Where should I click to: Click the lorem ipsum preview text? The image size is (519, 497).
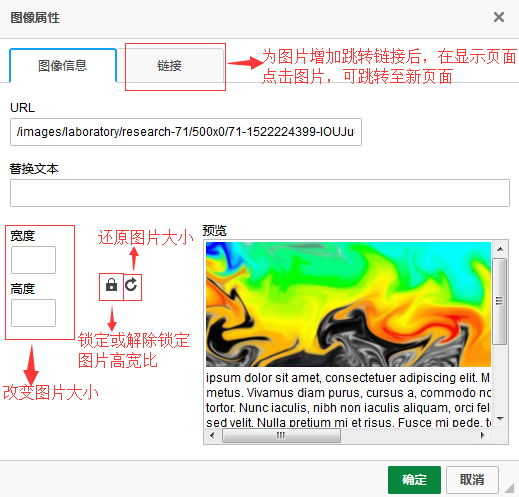[348, 400]
